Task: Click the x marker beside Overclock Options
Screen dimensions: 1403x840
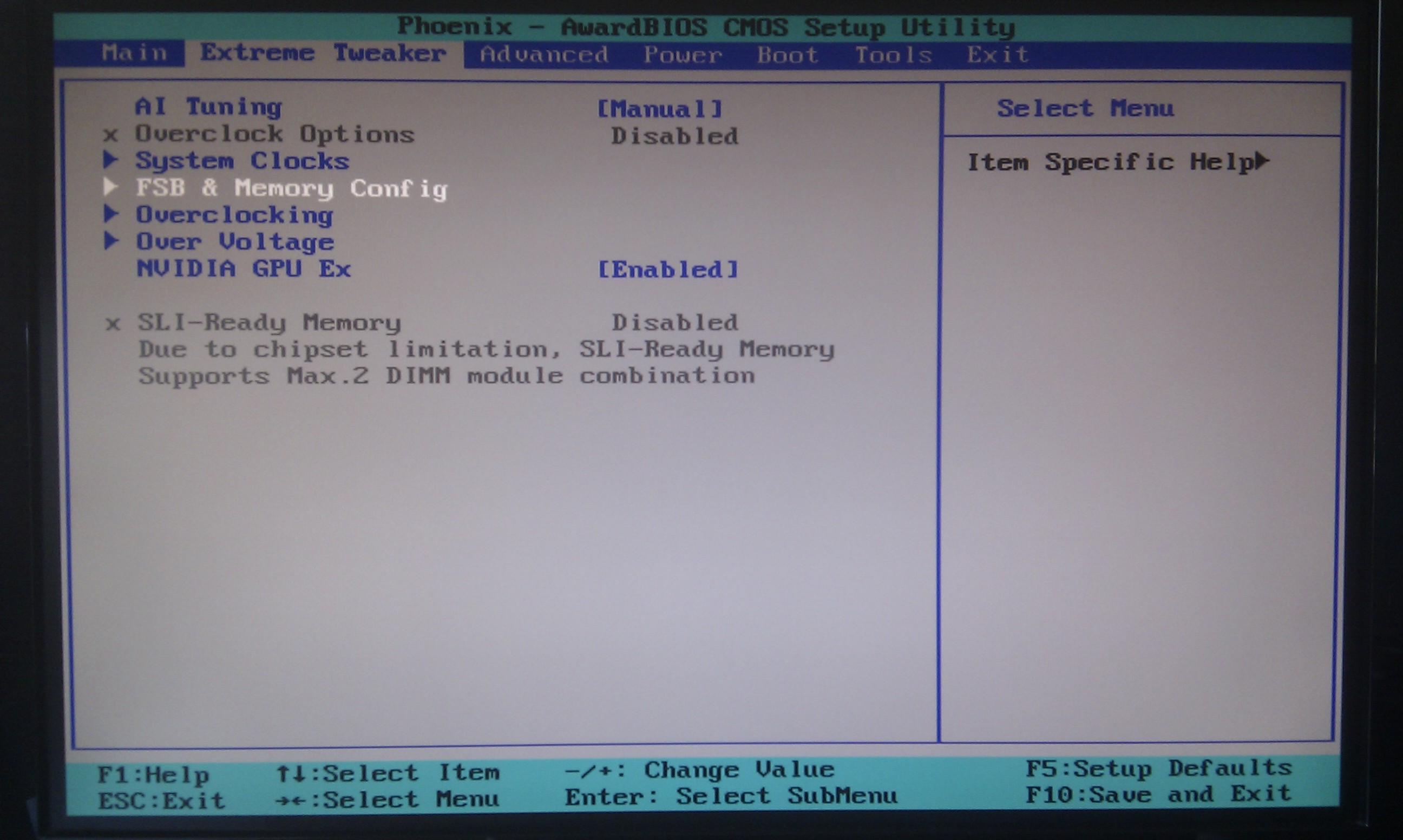Action: tap(111, 135)
